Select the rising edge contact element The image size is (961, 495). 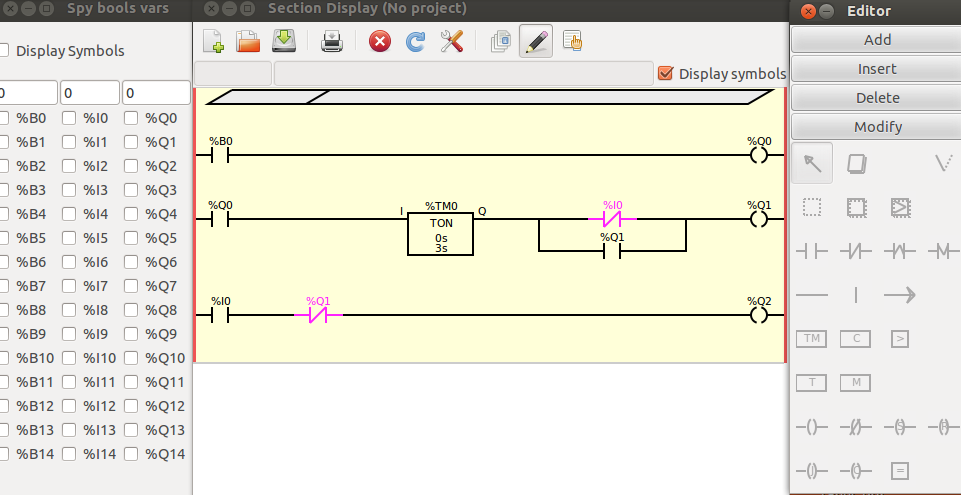point(900,251)
